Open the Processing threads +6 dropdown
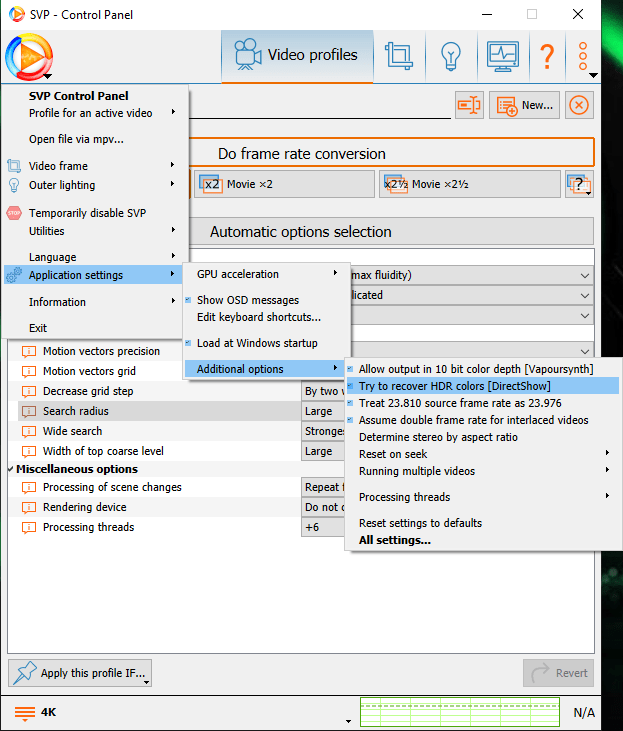 point(323,527)
